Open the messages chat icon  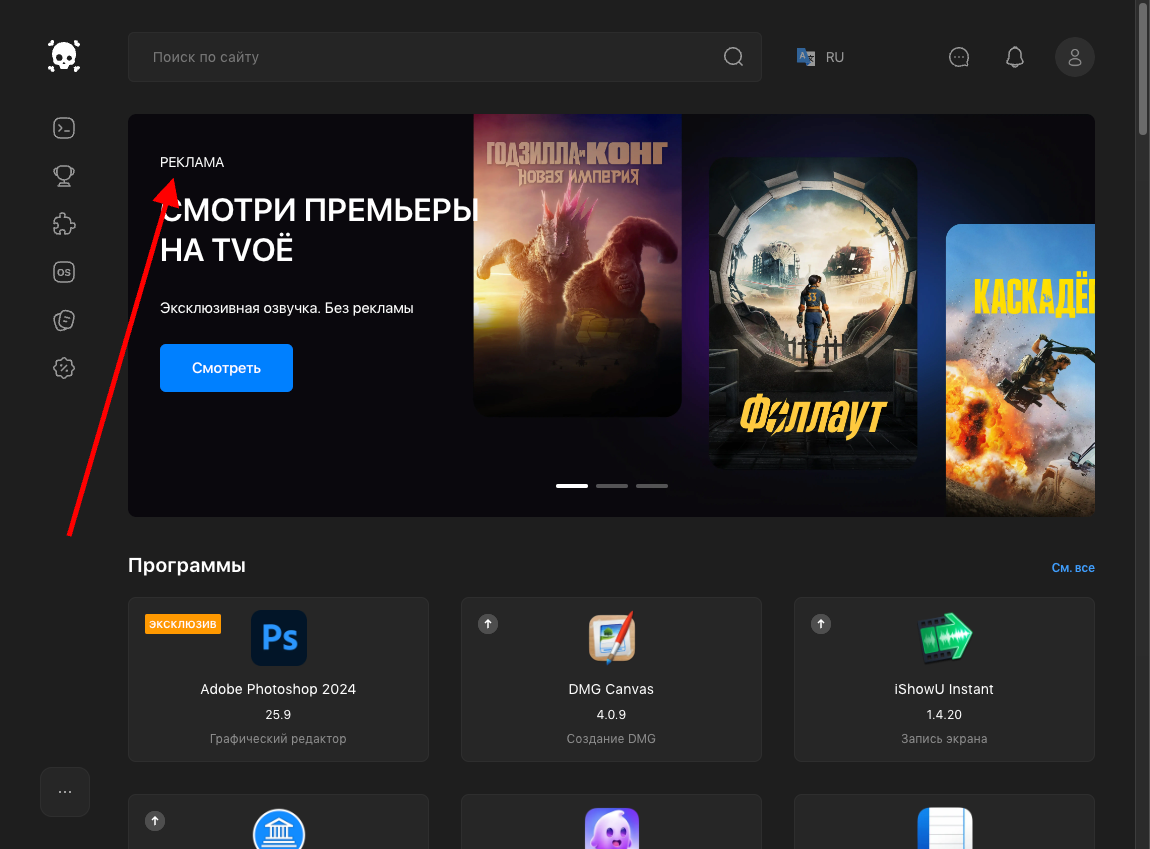tap(959, 57)
